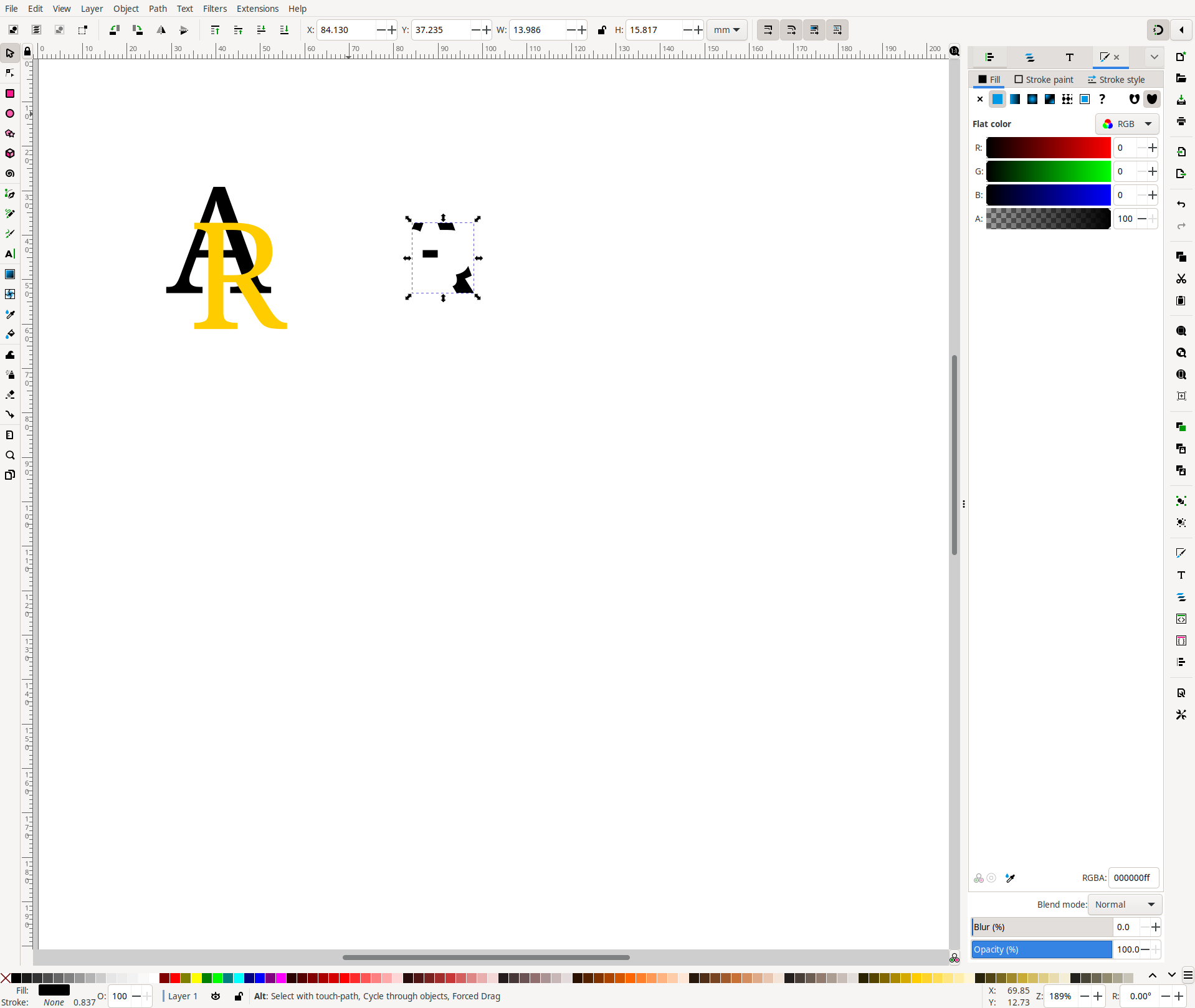Set paint to unknown with question mark
Image resolution: width=1195 pixels, height=1008 pixels.
pos(1102,99)
